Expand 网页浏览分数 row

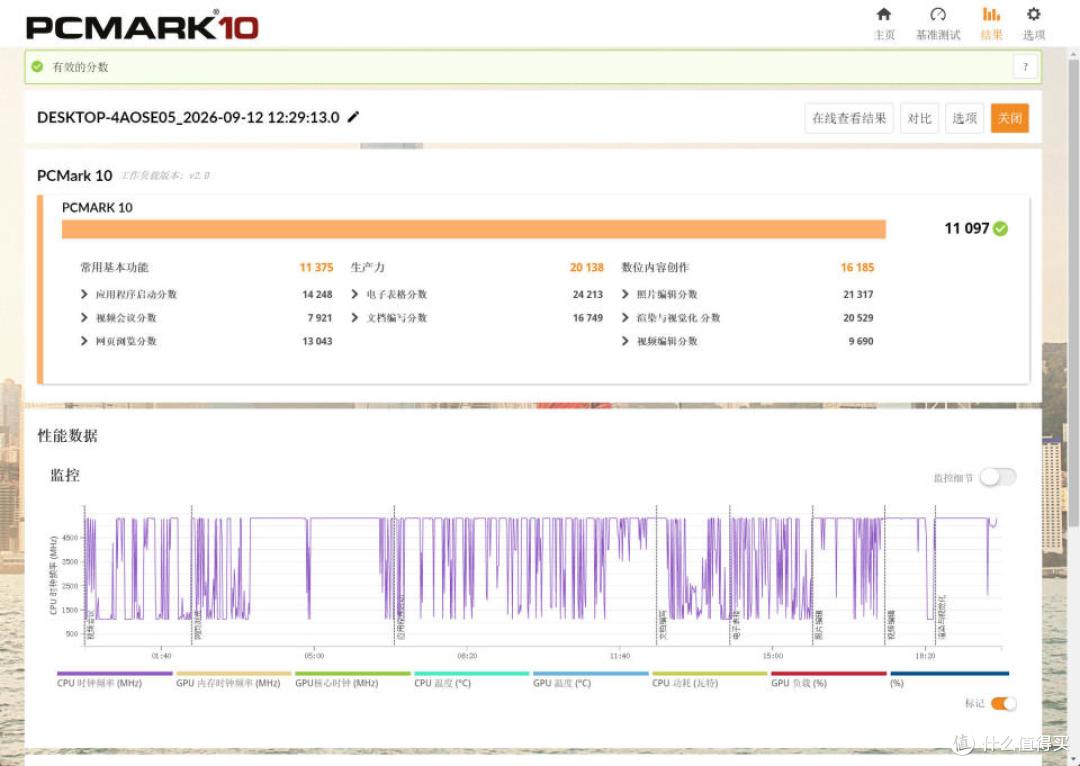pos(84,341)
